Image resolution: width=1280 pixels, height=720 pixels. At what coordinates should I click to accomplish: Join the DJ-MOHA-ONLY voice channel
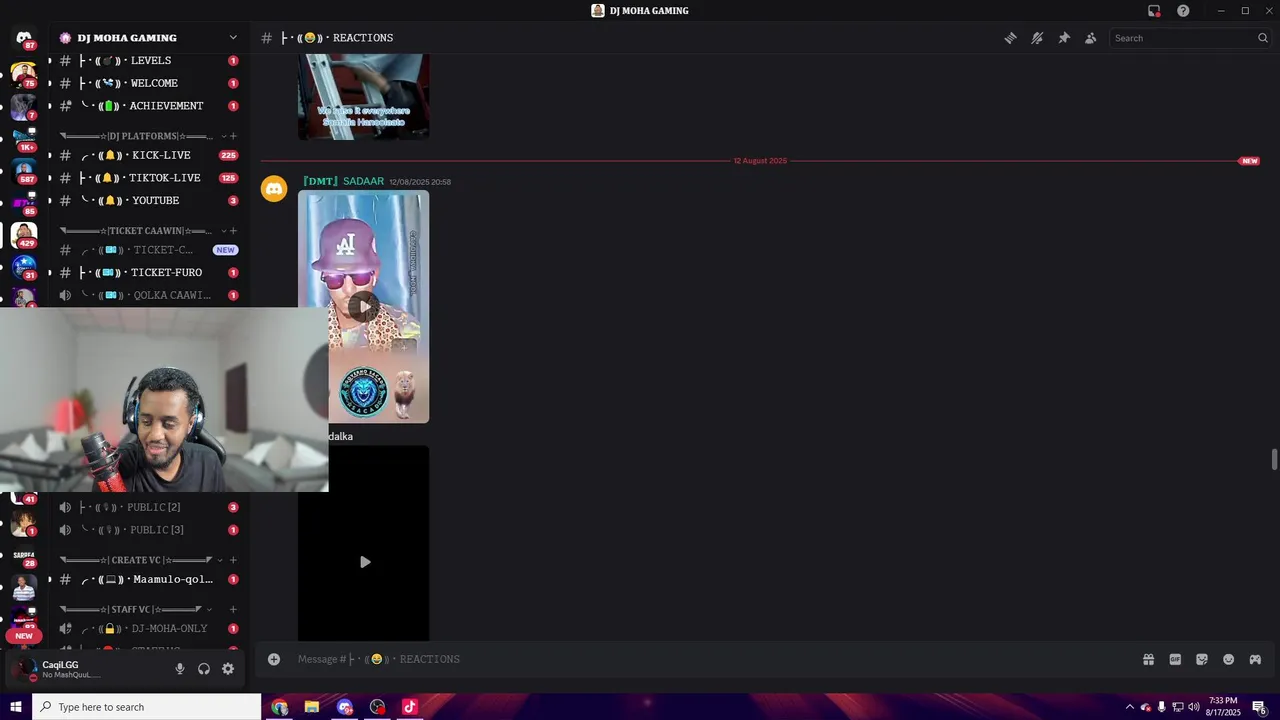148,629
